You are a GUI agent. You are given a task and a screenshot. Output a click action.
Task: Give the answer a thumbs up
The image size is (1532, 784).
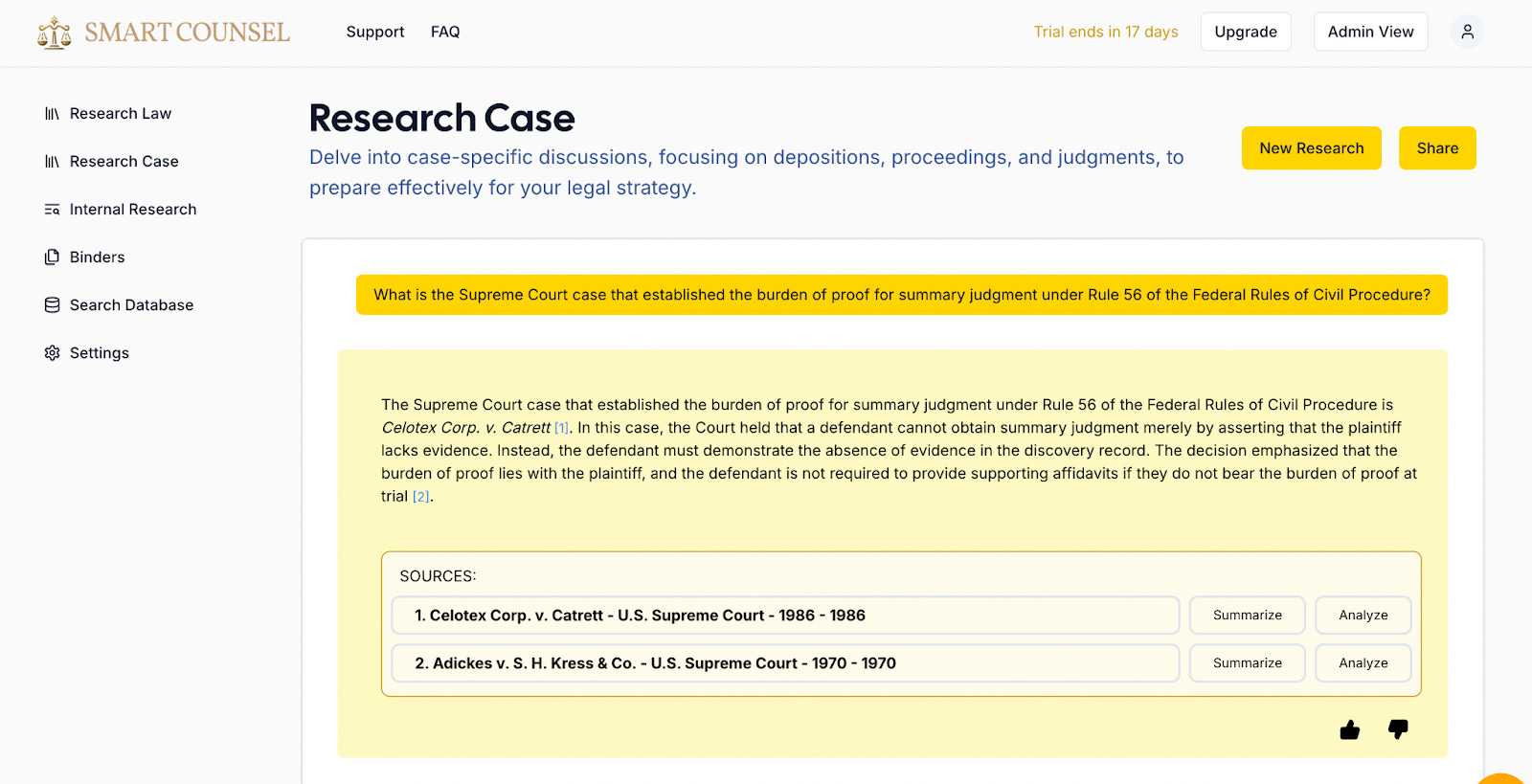[1350, 729]
